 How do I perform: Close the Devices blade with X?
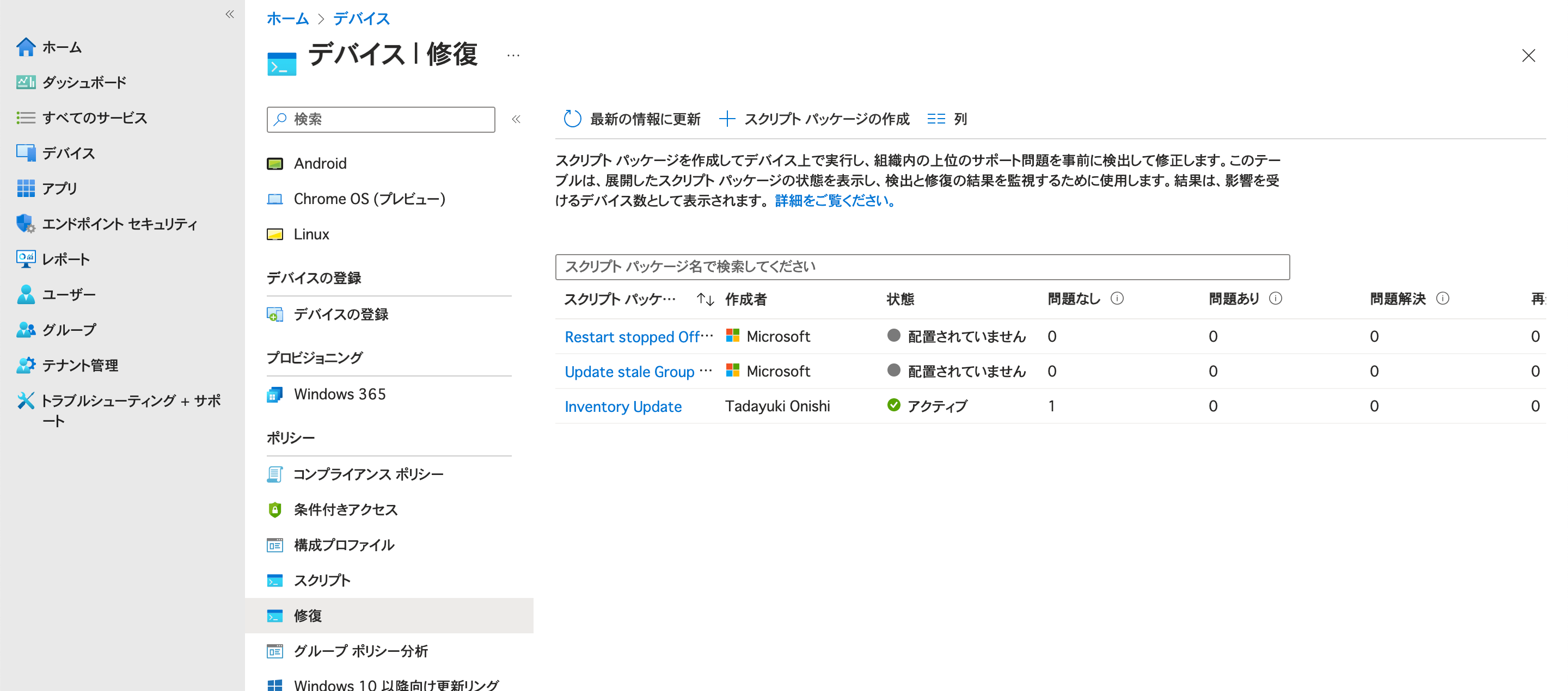[1528, 55]
